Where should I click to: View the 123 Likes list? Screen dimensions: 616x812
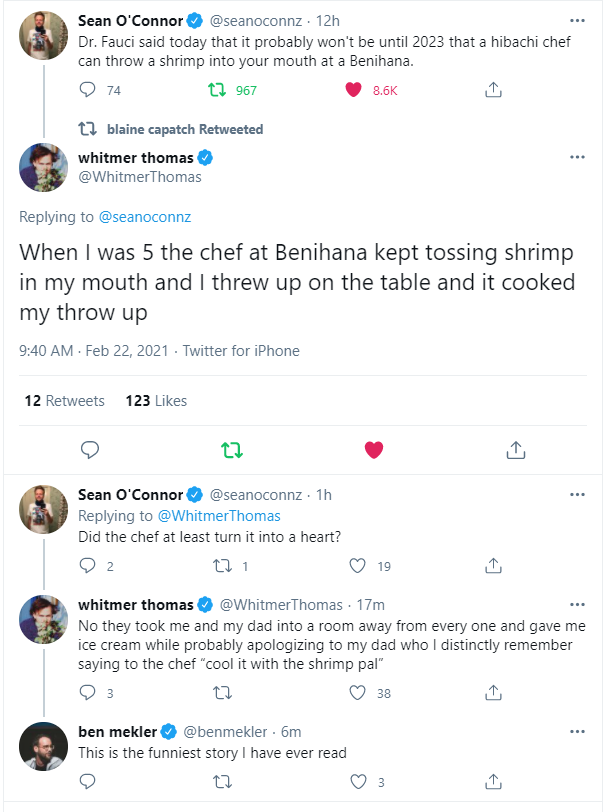(156, 400)
